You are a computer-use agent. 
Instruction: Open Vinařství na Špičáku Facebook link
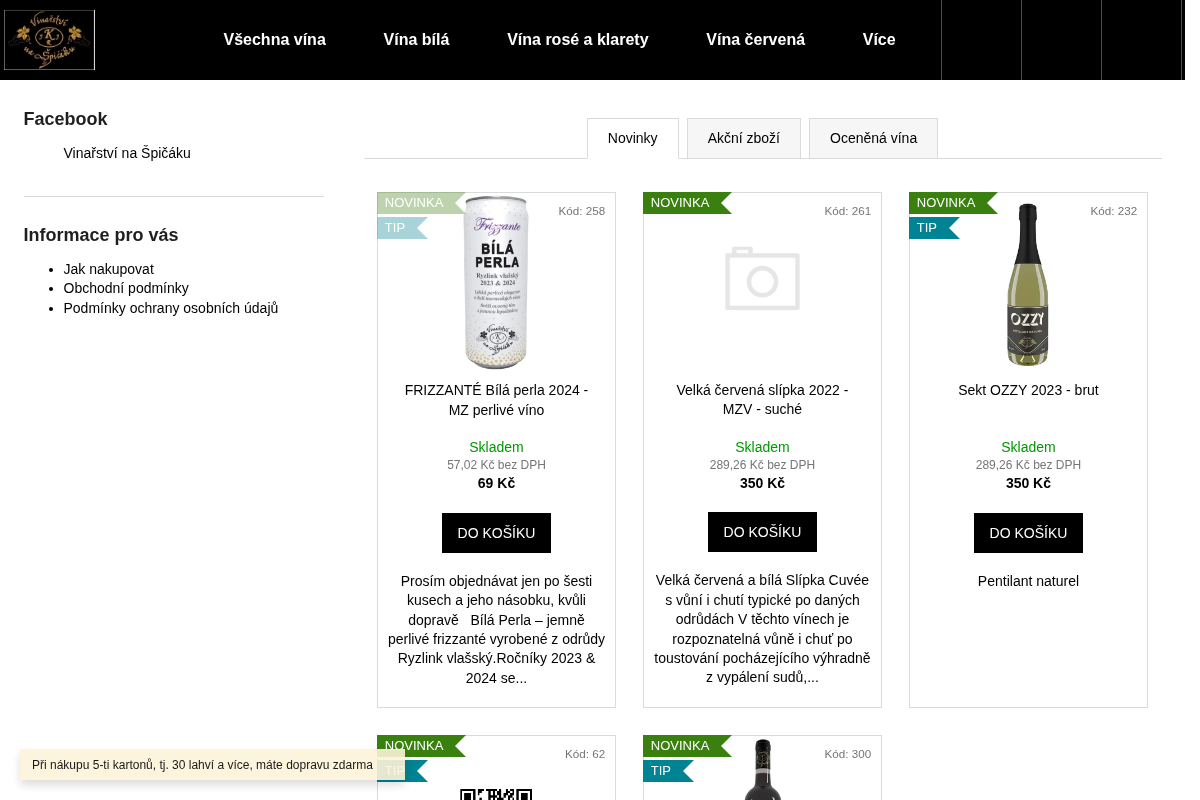[x=127, y=153]
